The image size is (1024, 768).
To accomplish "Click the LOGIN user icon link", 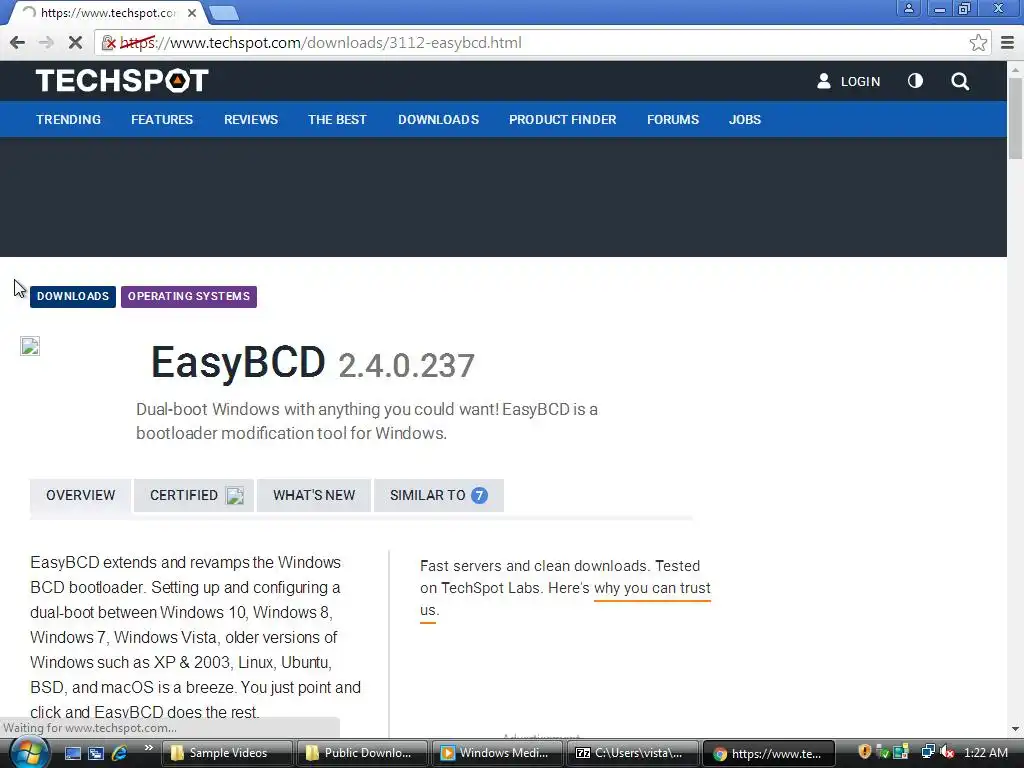I will click(848, 82).
